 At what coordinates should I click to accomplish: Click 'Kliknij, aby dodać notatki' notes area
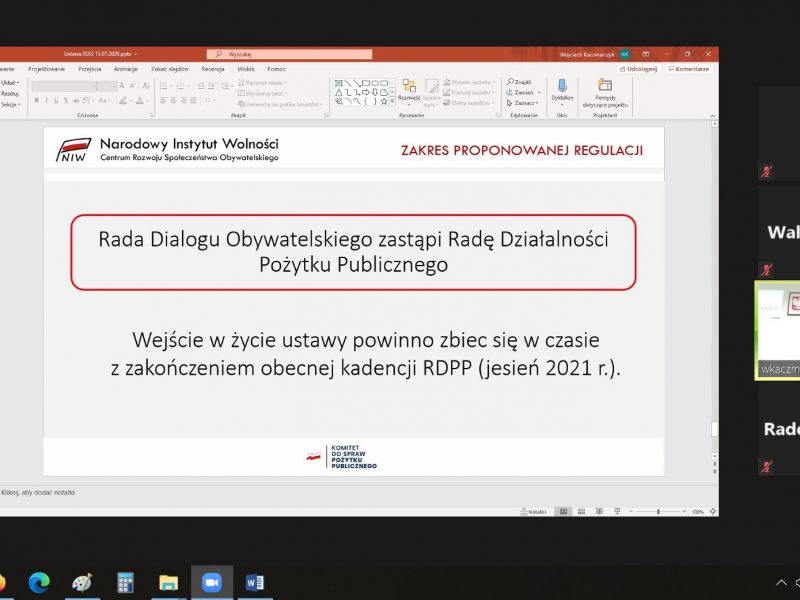38,492
